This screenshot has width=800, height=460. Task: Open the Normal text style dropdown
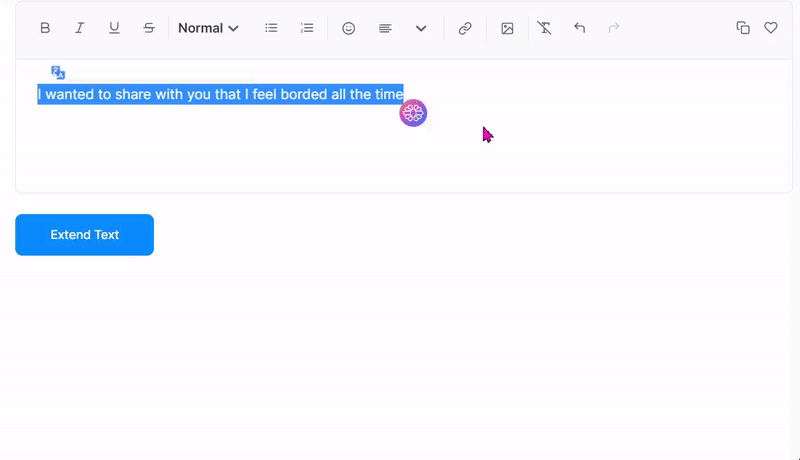pyautogui.click(x=208, y=28)
